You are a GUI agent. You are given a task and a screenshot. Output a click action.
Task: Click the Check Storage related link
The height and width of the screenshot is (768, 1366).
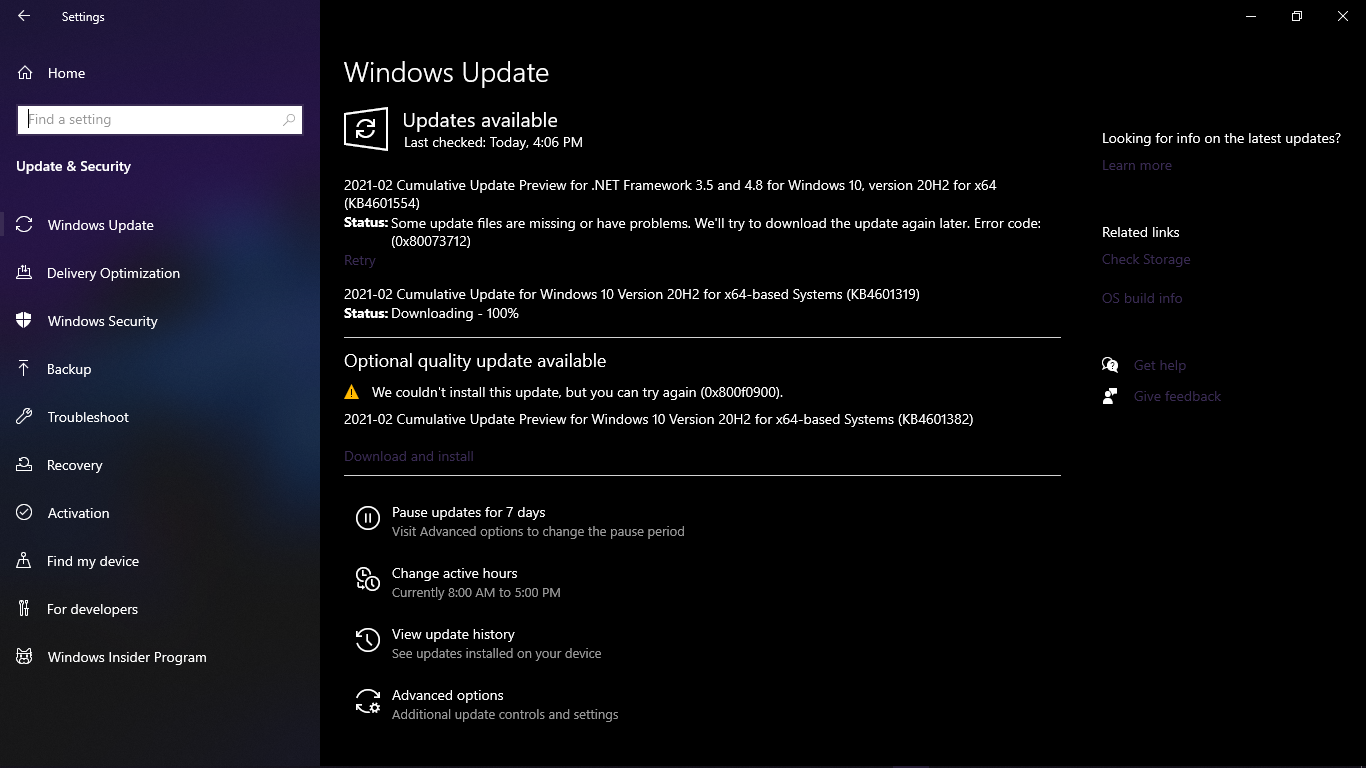[x=1146, y=259]
